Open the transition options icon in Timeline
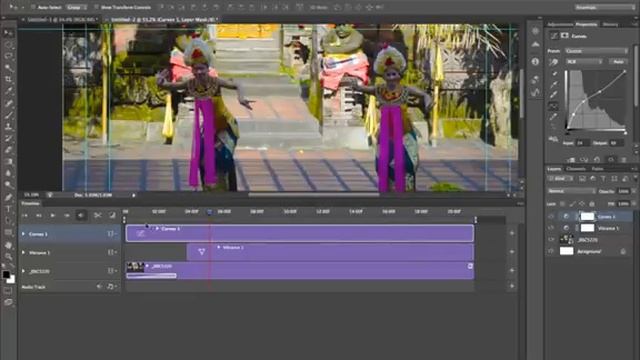 112,215
